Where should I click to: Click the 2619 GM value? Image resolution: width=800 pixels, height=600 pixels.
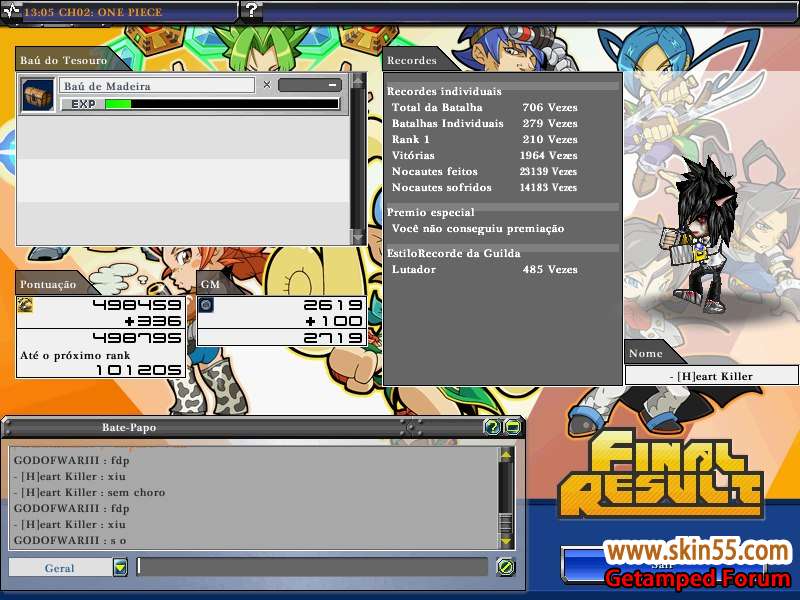pos(333,305)
